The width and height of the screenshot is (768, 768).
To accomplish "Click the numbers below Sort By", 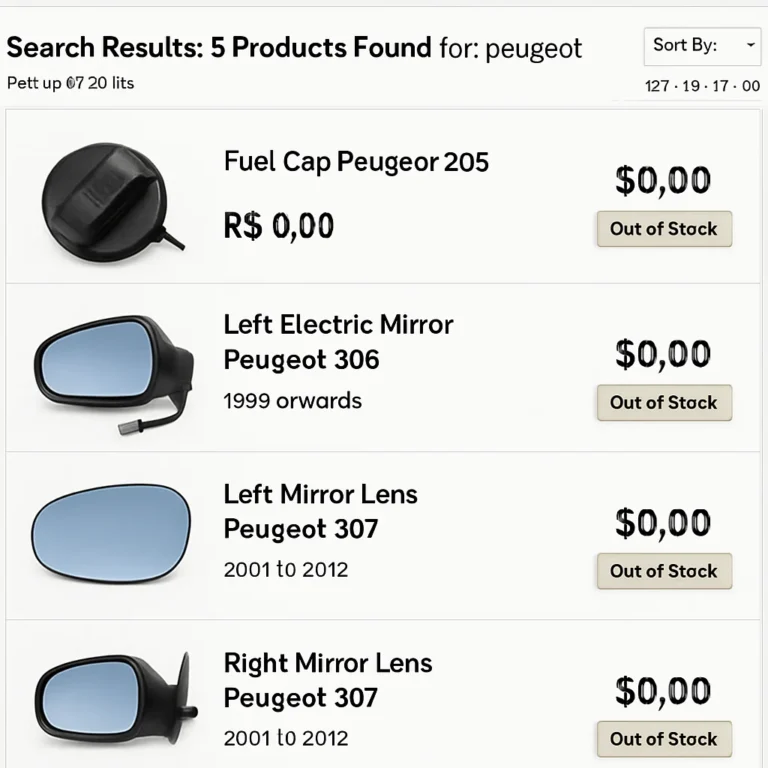I will (x=702, y=86).
